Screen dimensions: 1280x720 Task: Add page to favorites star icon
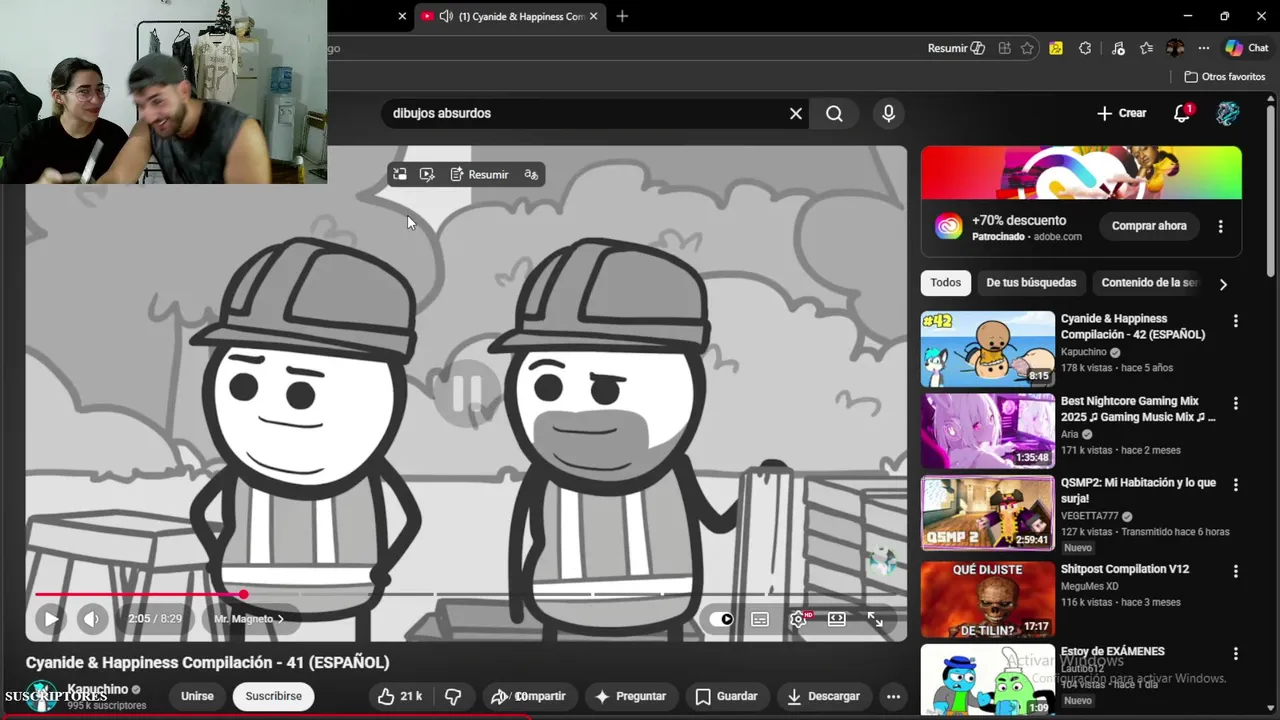coord(1027,48)
